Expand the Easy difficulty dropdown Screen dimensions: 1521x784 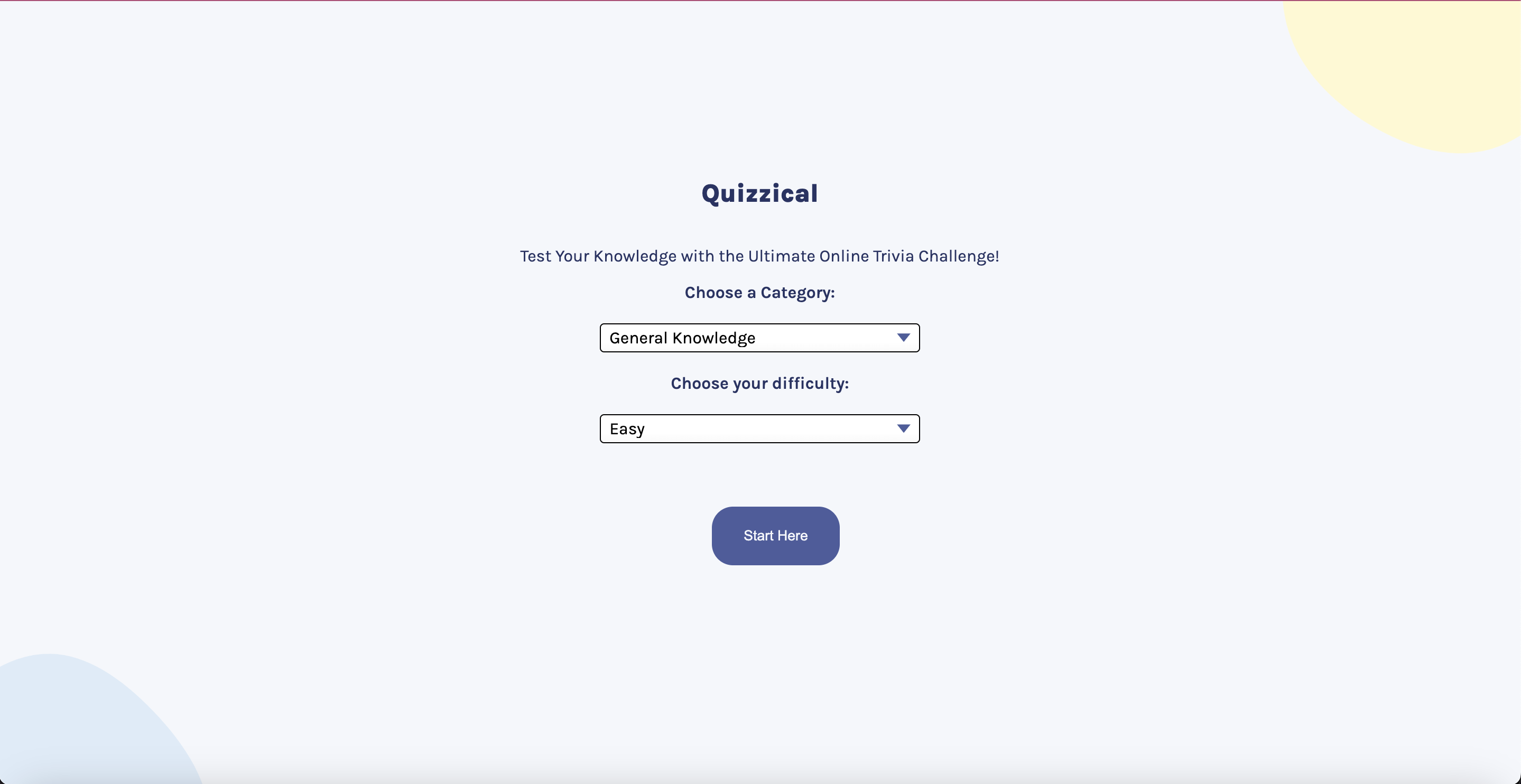(759, 428)
